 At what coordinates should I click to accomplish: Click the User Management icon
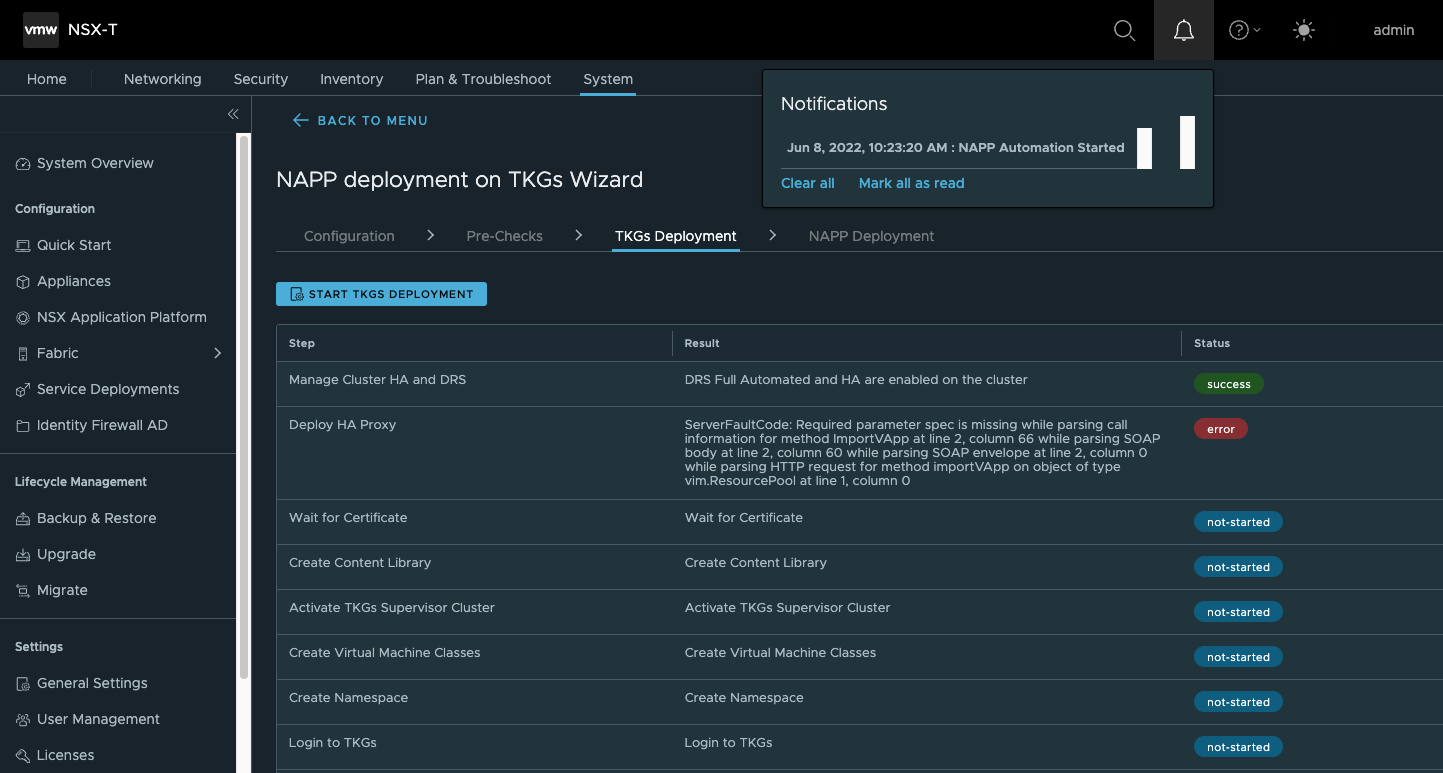coord(23,720)
